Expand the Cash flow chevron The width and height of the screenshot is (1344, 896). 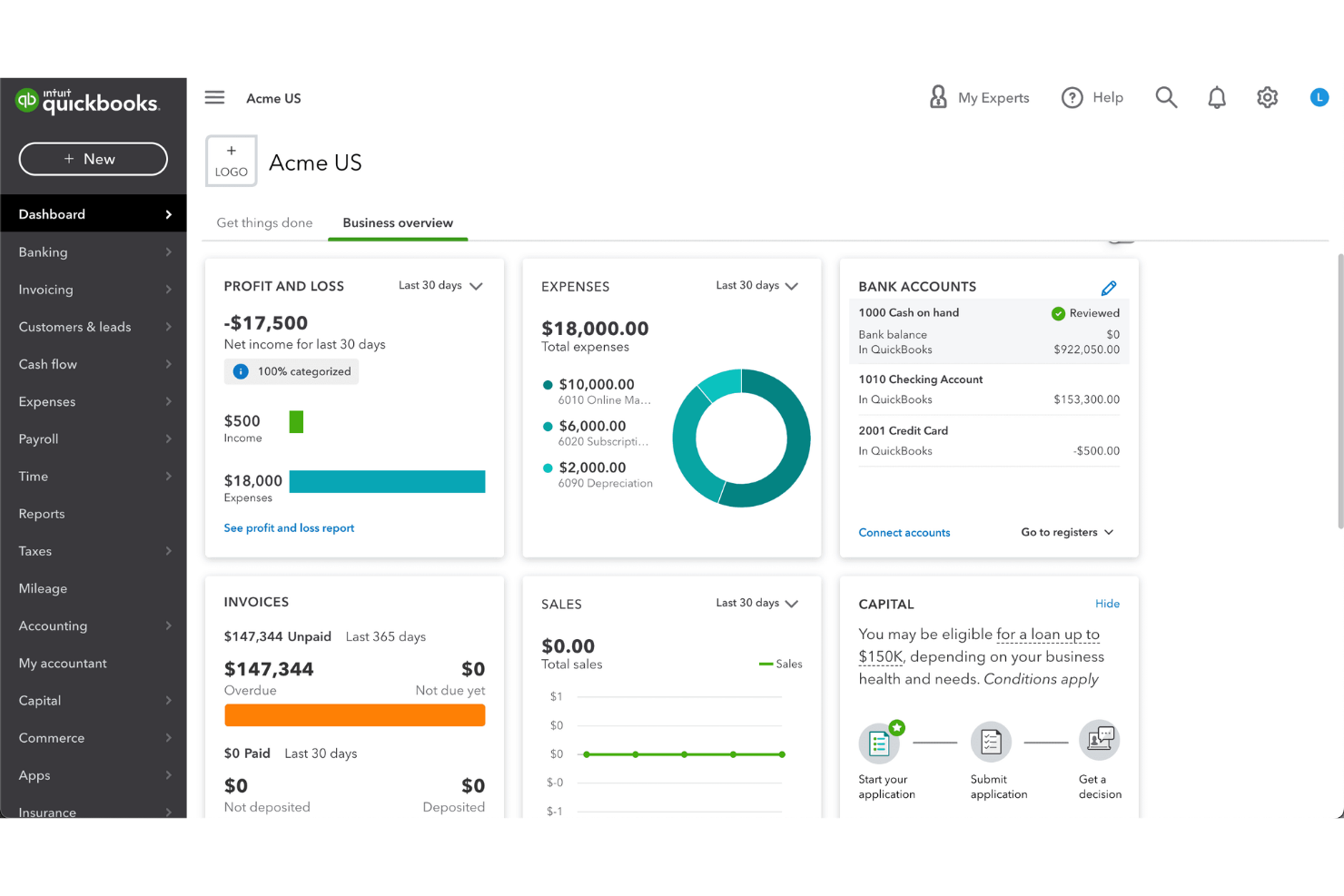(x=168, y=364)
